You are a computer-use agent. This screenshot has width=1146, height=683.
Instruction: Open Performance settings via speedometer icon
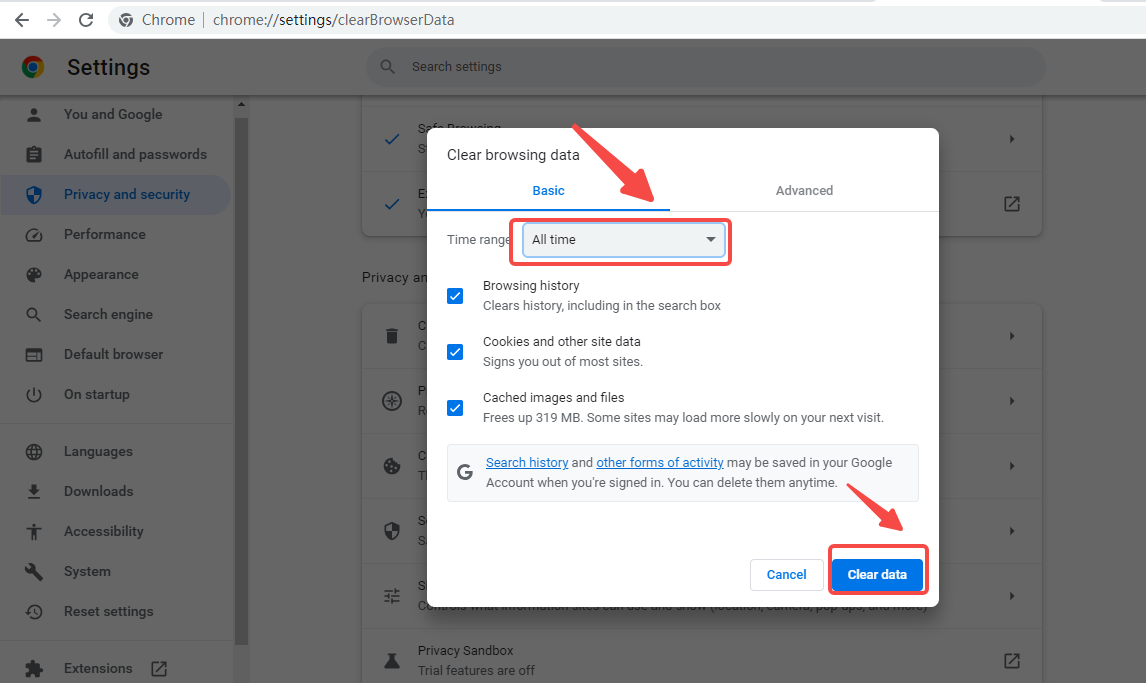click(x=34, y=235)
